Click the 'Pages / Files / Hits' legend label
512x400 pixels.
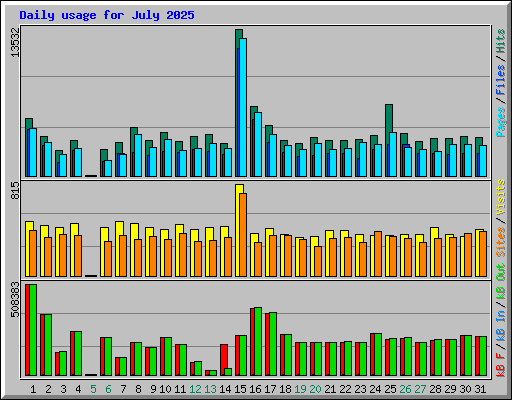(500, 83)
